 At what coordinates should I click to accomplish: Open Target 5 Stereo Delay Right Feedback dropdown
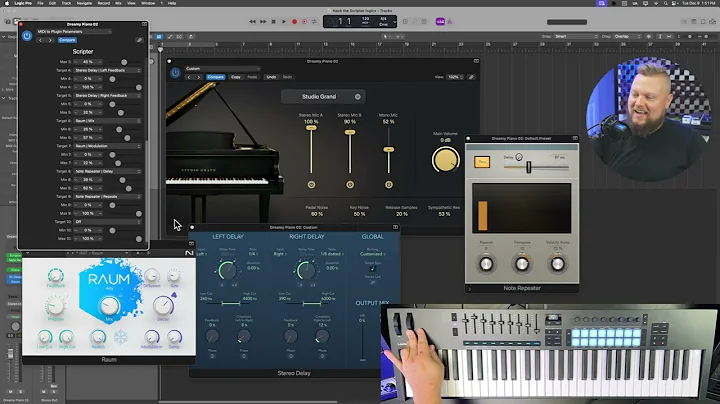click(107, 95)
